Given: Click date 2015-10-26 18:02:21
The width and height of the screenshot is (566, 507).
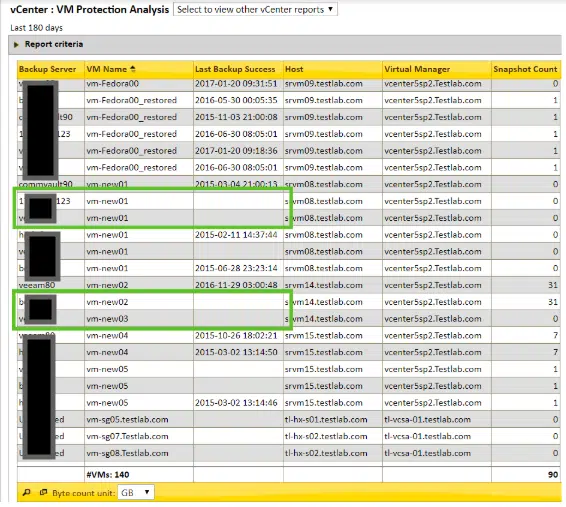Looking at the screenshot, I should coord(236,336).
